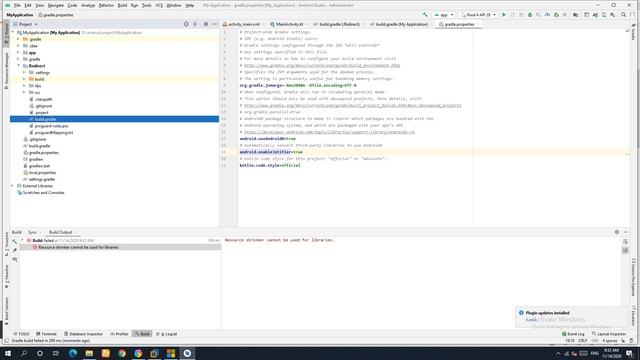The height and width of the screenshot is (360, 640).
Task: Click the Make Project hammer icon in toolbar
Action: click(425, 15)
